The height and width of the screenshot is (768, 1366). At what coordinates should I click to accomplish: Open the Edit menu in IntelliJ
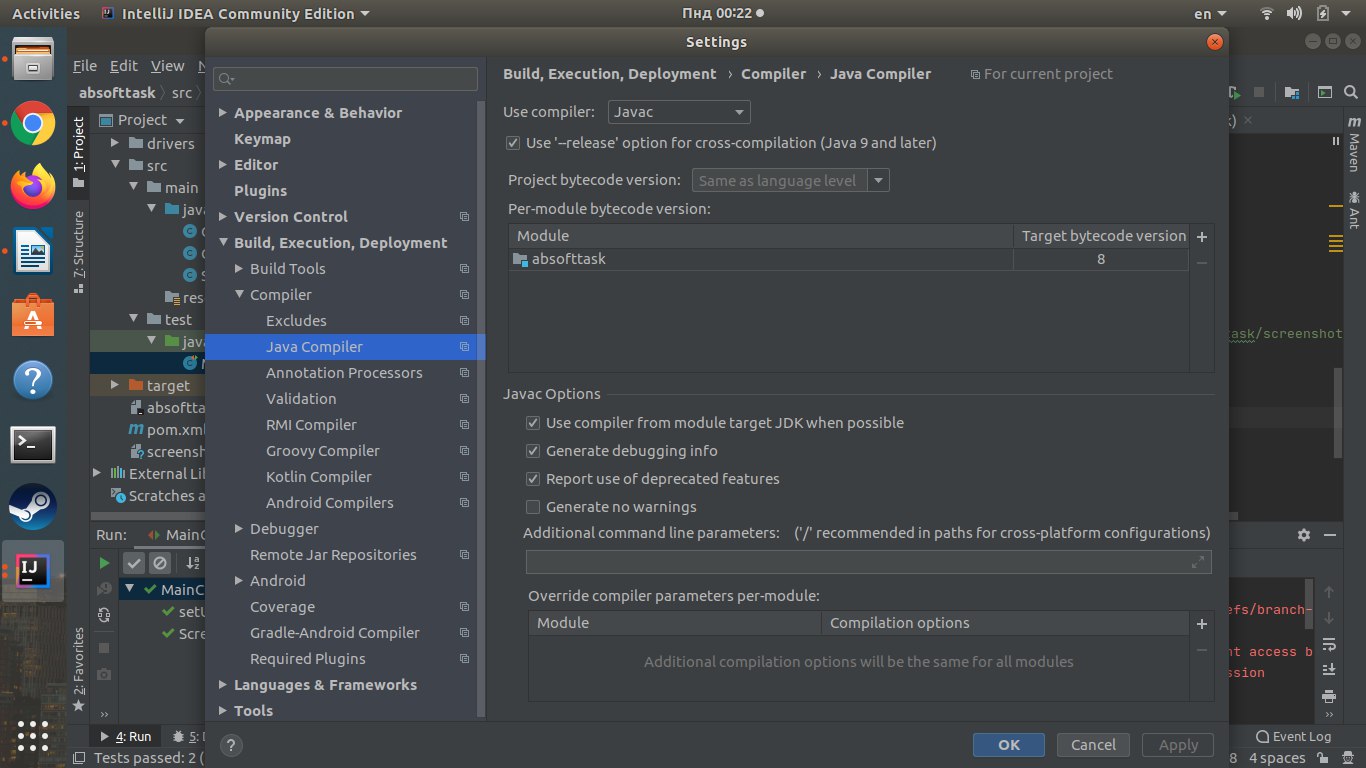click(x=124, y=66)
